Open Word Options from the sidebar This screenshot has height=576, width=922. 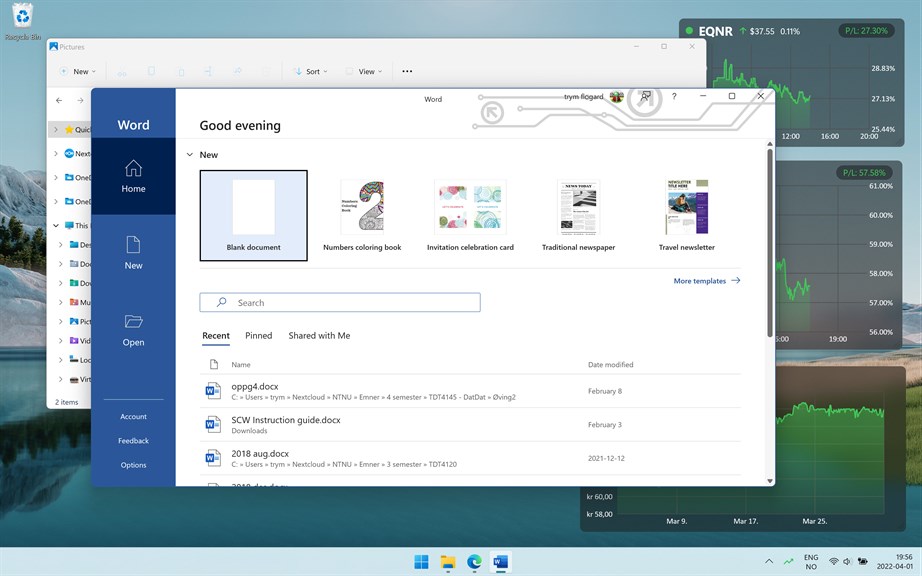[132, 465]
